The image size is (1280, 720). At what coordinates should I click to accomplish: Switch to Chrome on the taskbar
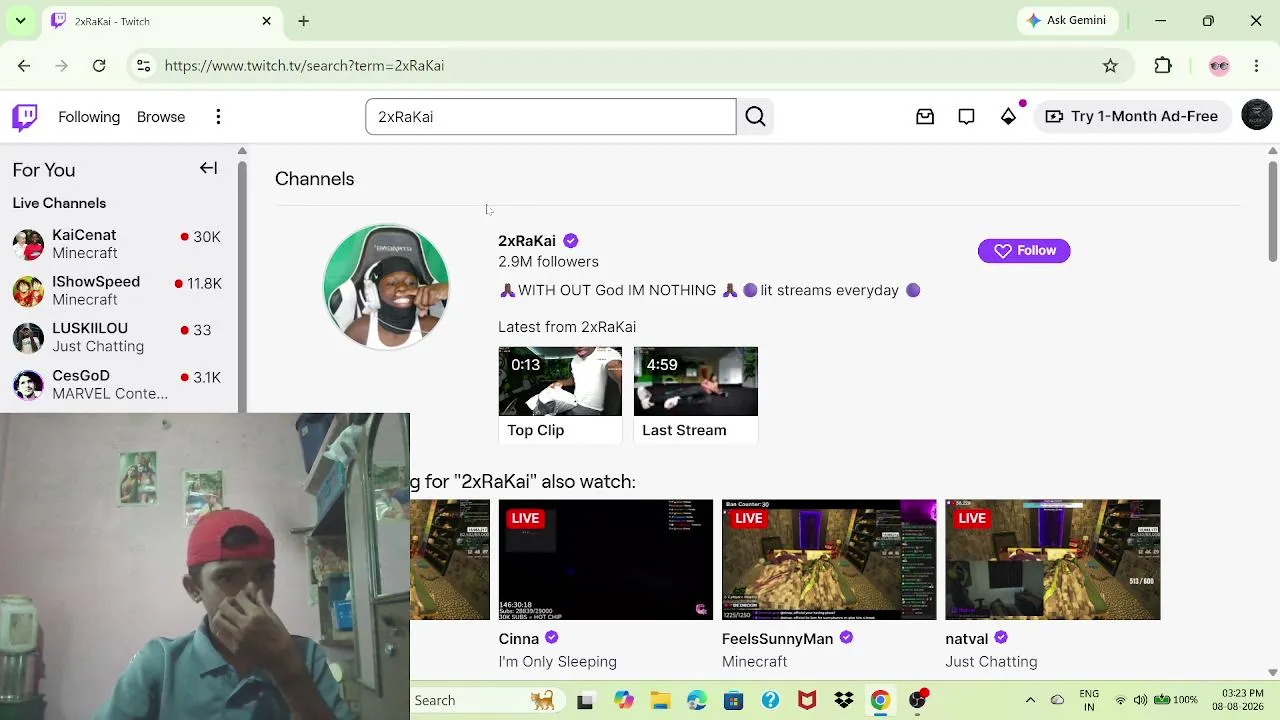pos(881,701)
